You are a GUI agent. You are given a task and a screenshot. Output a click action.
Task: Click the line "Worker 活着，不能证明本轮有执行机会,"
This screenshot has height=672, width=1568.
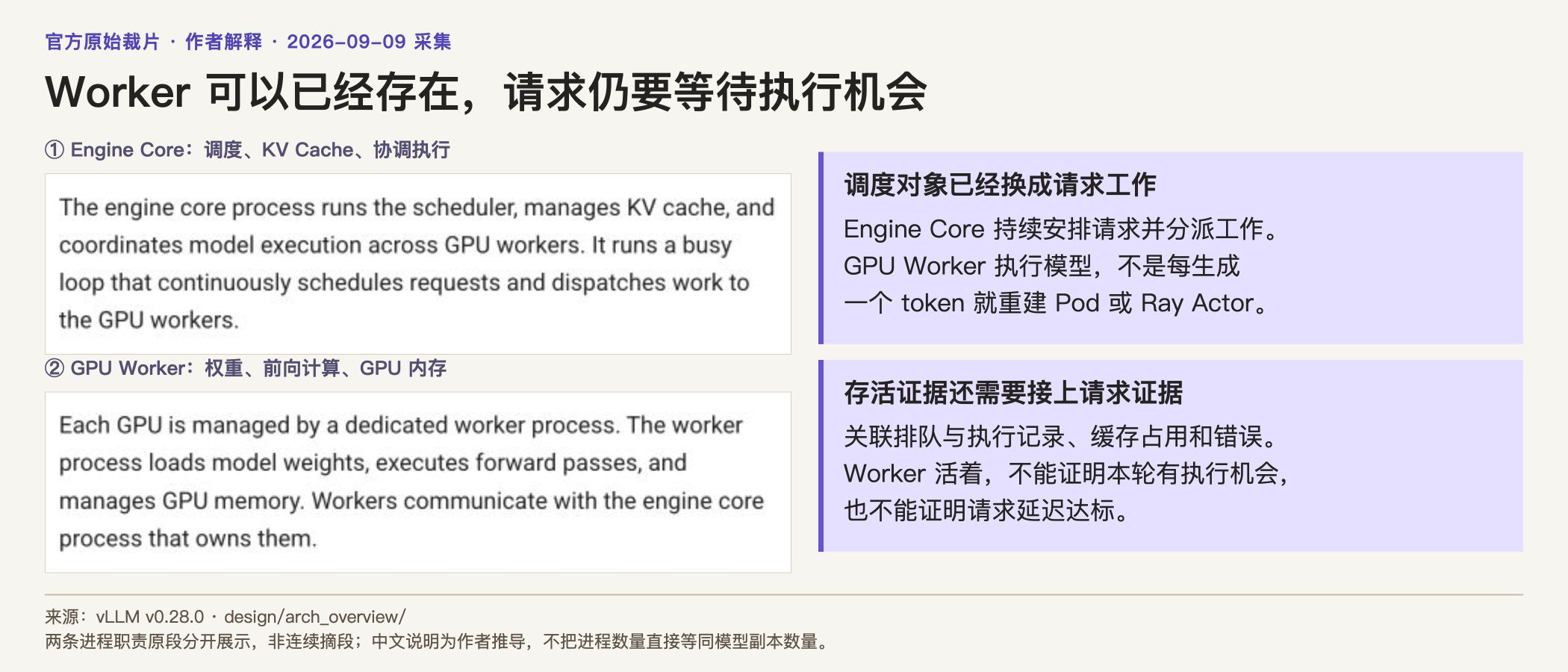coord(1066,474)
